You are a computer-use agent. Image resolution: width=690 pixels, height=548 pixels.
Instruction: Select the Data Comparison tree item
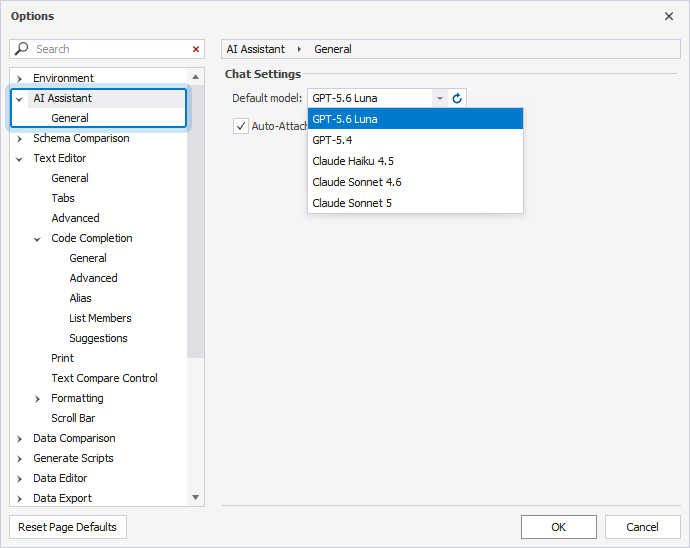(74, 438)
